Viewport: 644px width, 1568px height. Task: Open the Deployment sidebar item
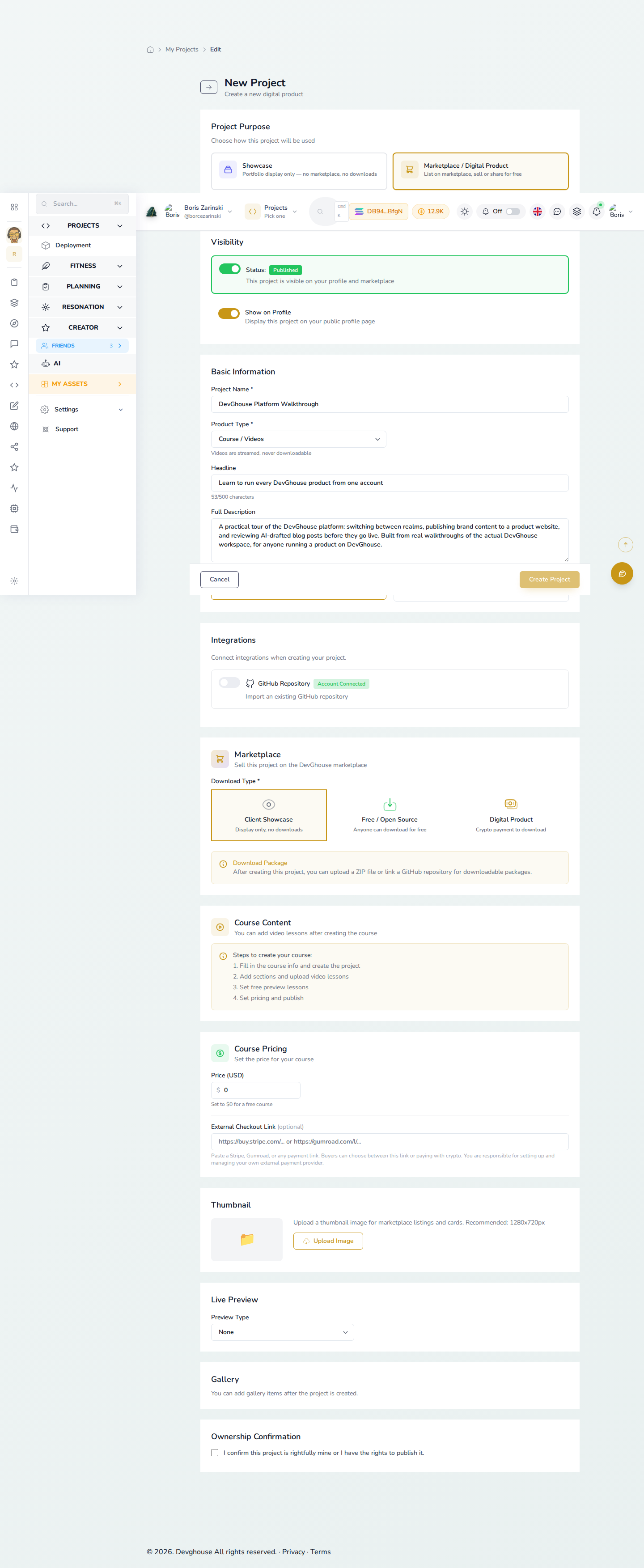82,245
